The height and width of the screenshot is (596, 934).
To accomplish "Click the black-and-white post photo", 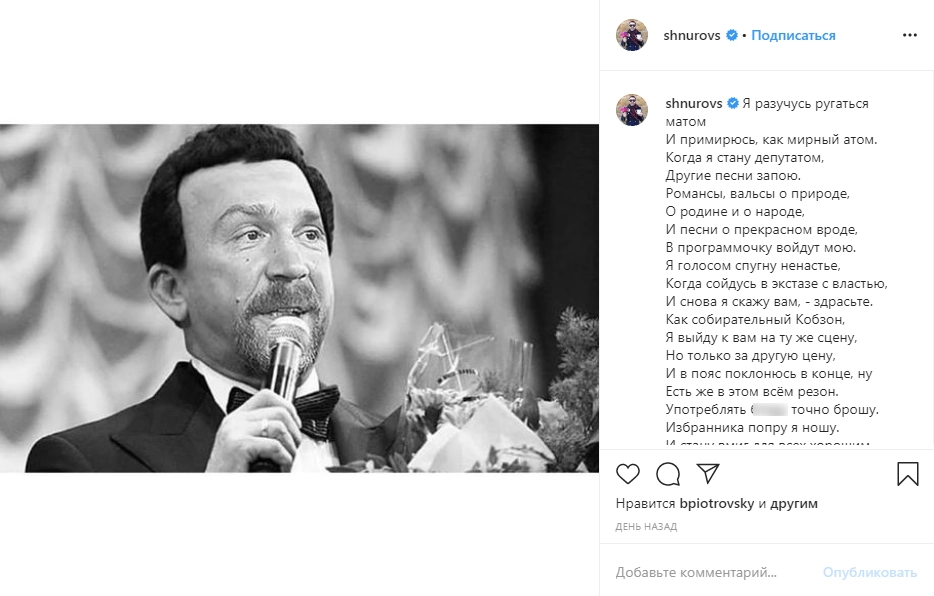I will (x=300, y=298).
